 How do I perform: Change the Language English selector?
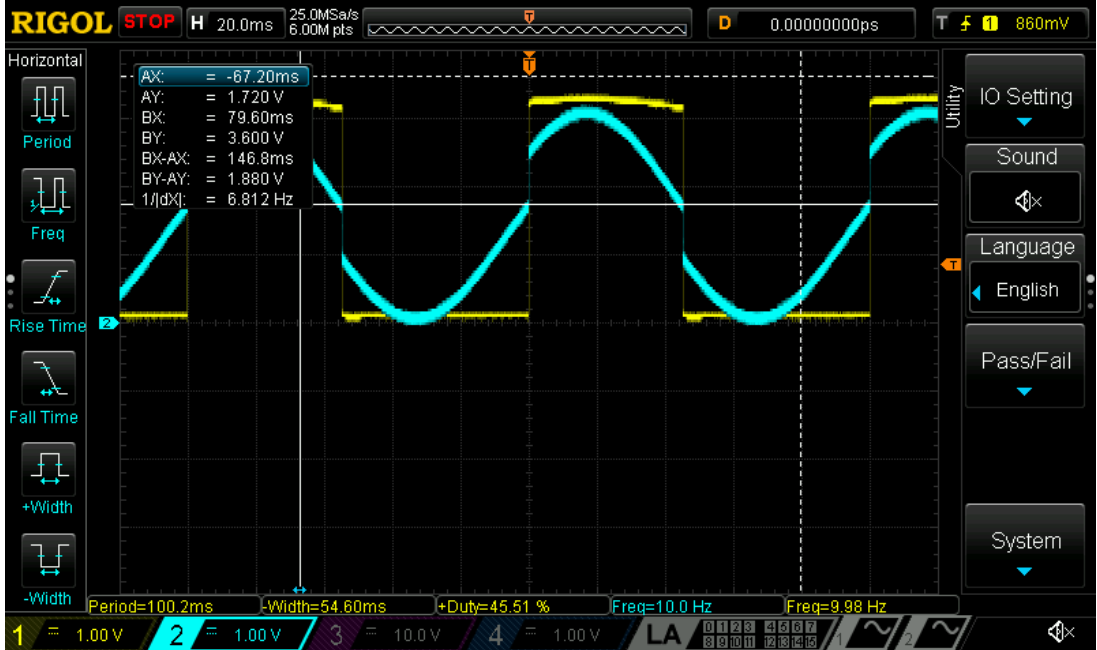coord(1026,289)
